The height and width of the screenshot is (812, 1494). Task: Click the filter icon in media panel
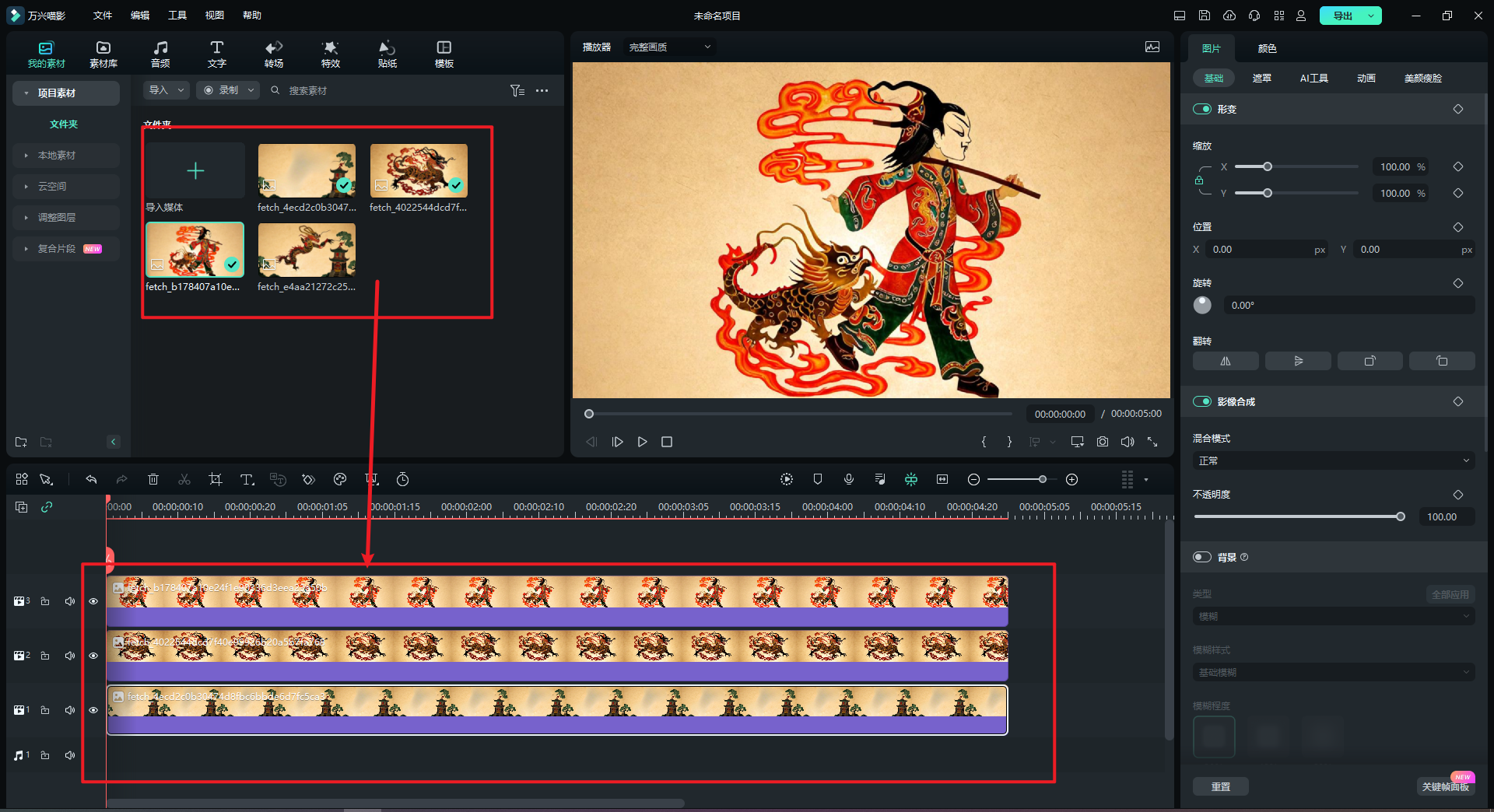point(517,91)
